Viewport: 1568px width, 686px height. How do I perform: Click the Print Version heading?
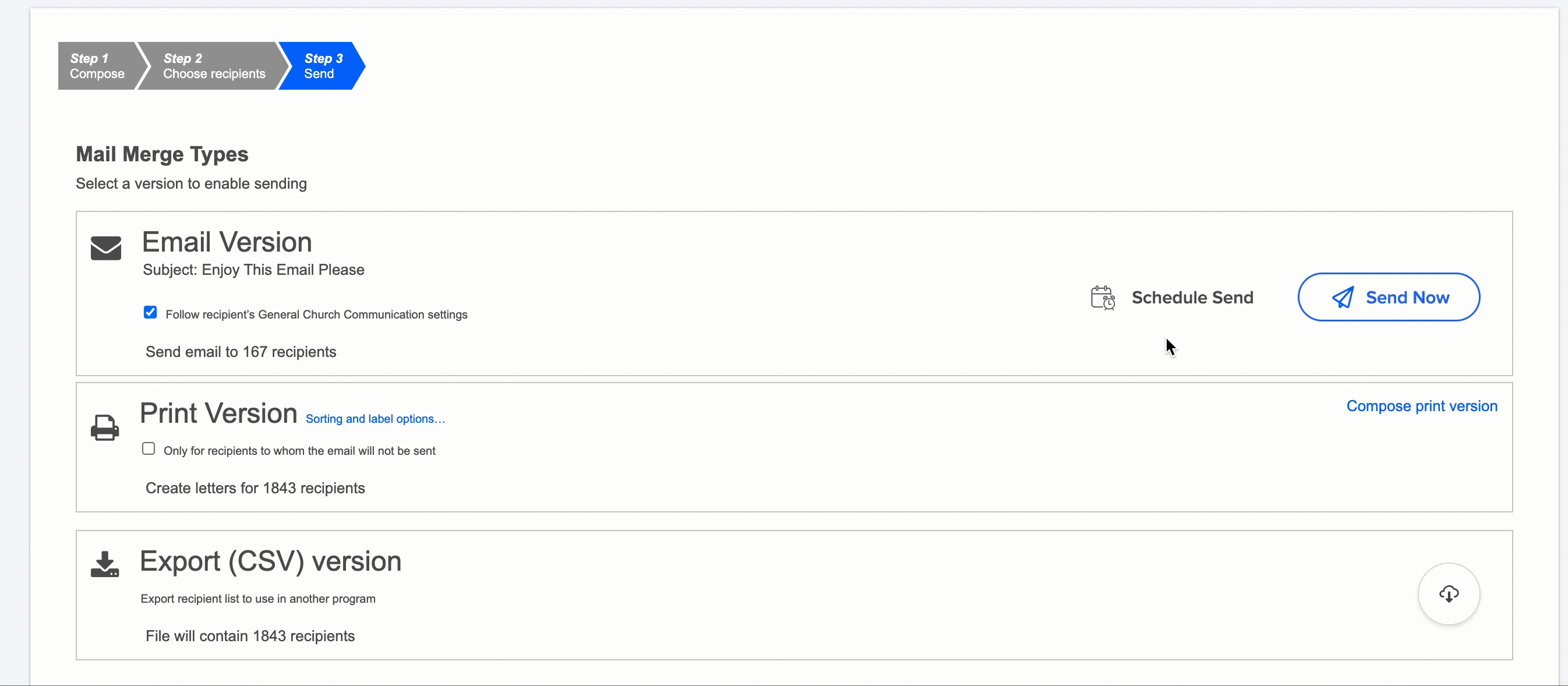tap(217, 413)
